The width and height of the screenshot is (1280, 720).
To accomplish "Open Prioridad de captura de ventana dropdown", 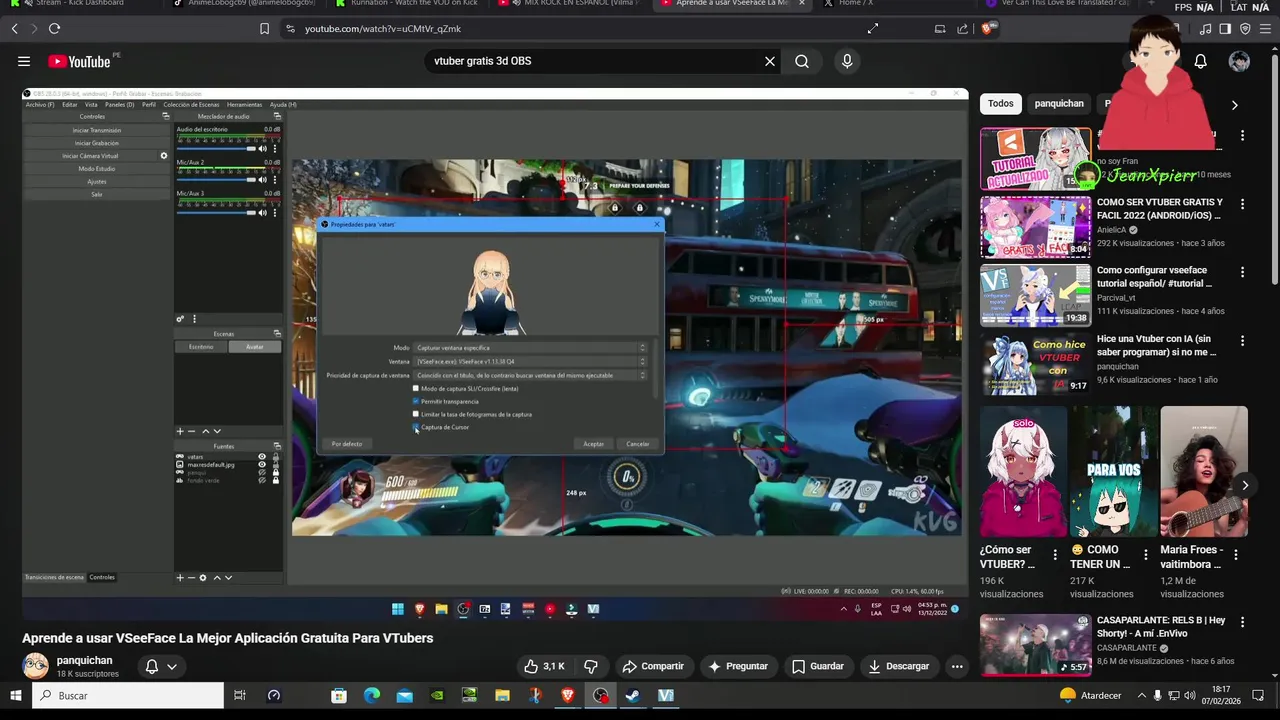I will click(x=531, y=375).
